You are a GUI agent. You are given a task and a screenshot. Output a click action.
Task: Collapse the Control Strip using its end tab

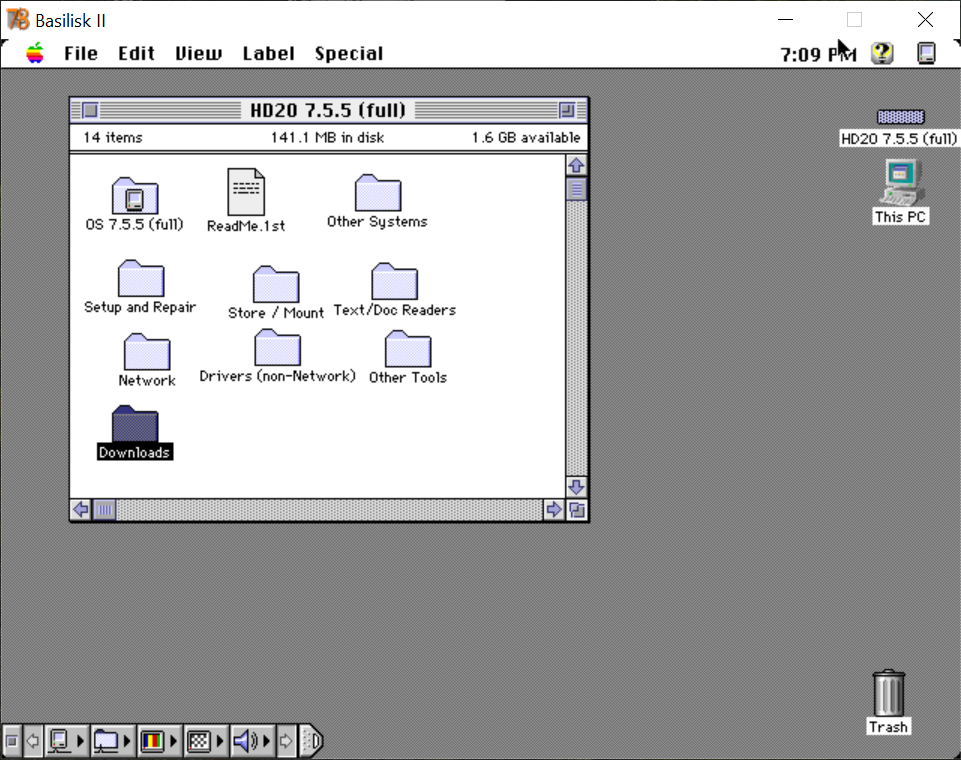point(311,742)
